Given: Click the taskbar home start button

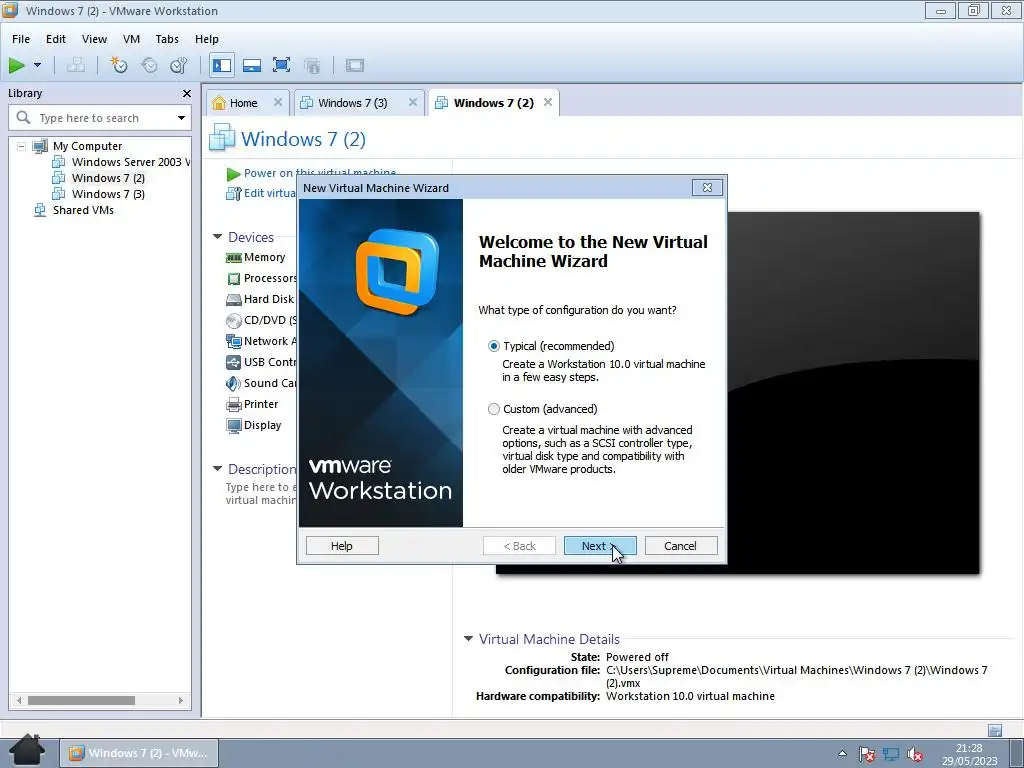Looking at the screenshot, I should pos(27,750).
